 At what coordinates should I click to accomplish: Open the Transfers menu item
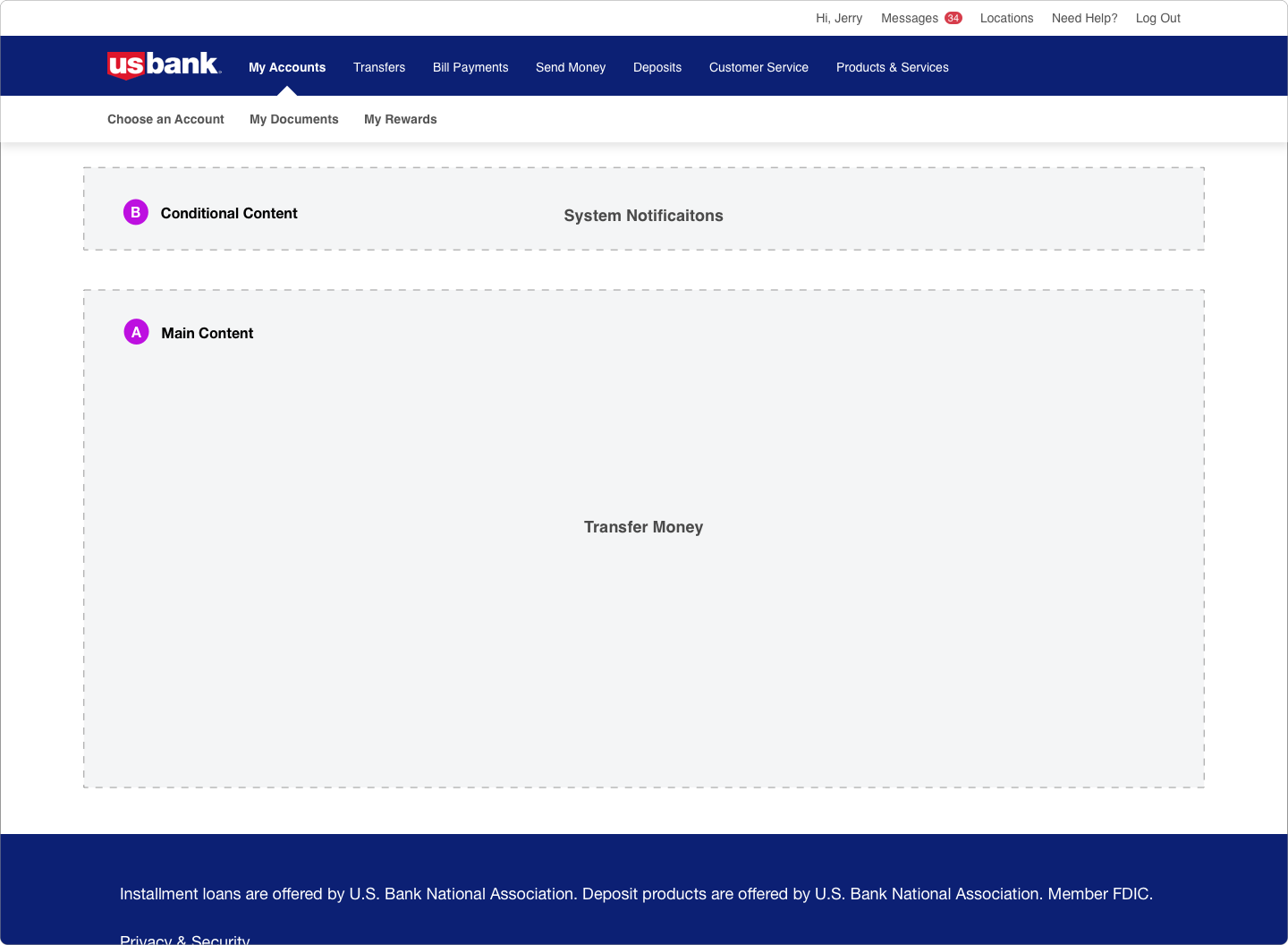[379, 67]
